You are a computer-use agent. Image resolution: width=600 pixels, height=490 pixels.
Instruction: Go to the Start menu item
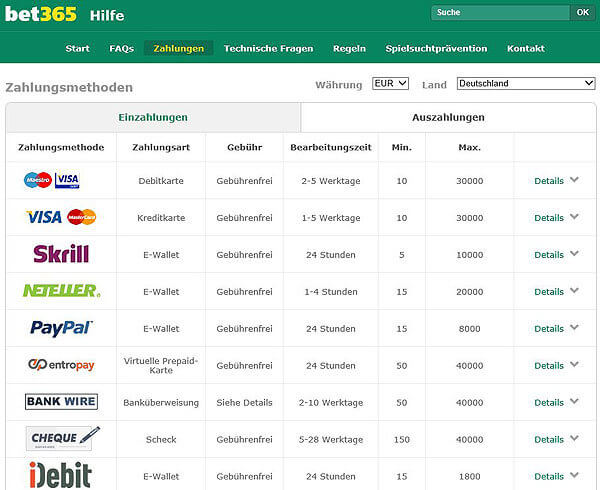pyautogui.click(x=77, y=49)
